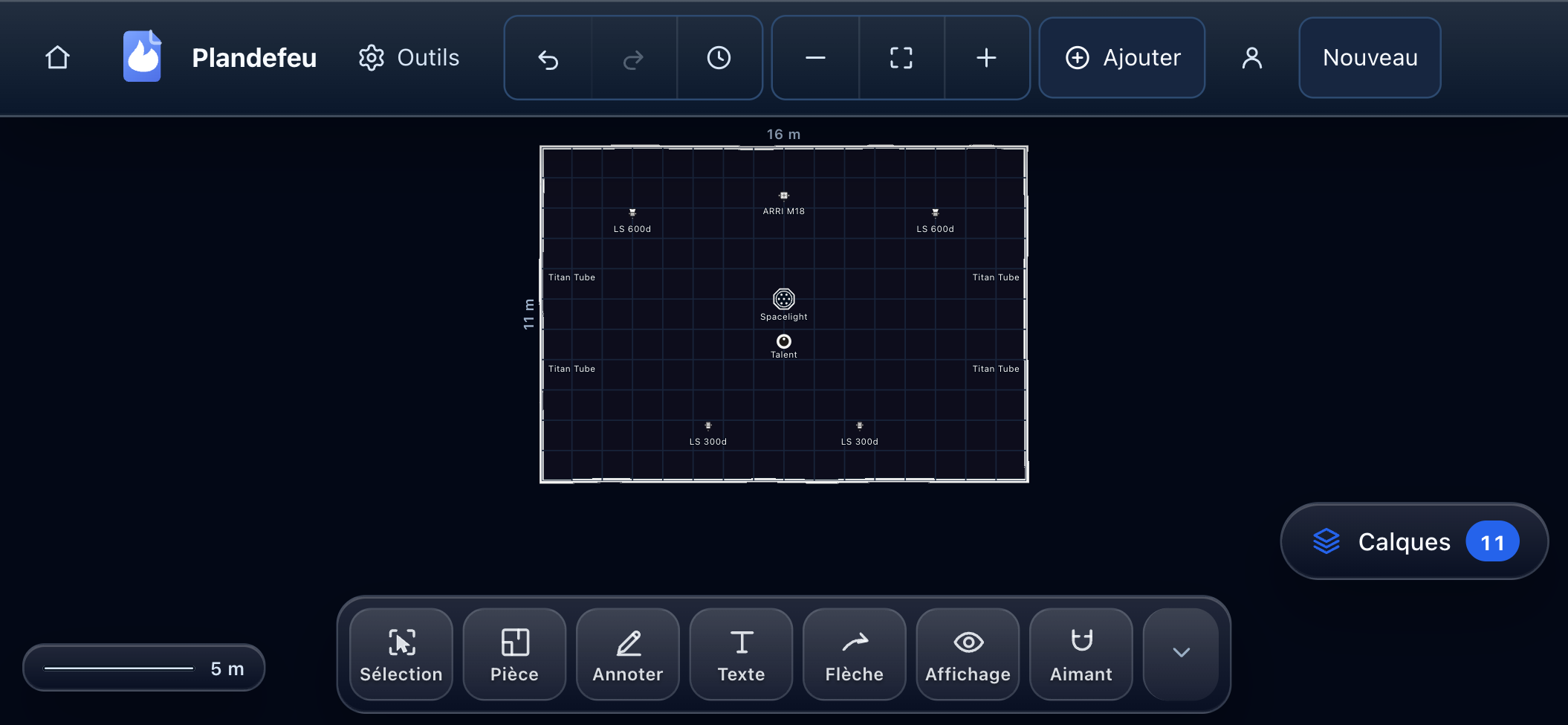Image resolution: width=1568 pixels, height=725 pixels.
Task: Pick the Annoter pencil tool
Action: 628,654
